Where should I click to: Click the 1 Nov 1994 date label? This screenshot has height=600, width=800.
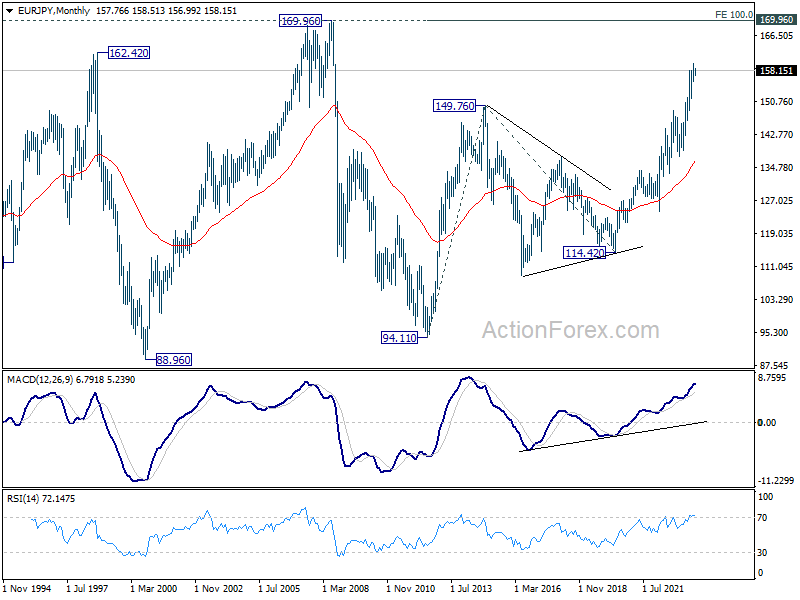(27, 588)
